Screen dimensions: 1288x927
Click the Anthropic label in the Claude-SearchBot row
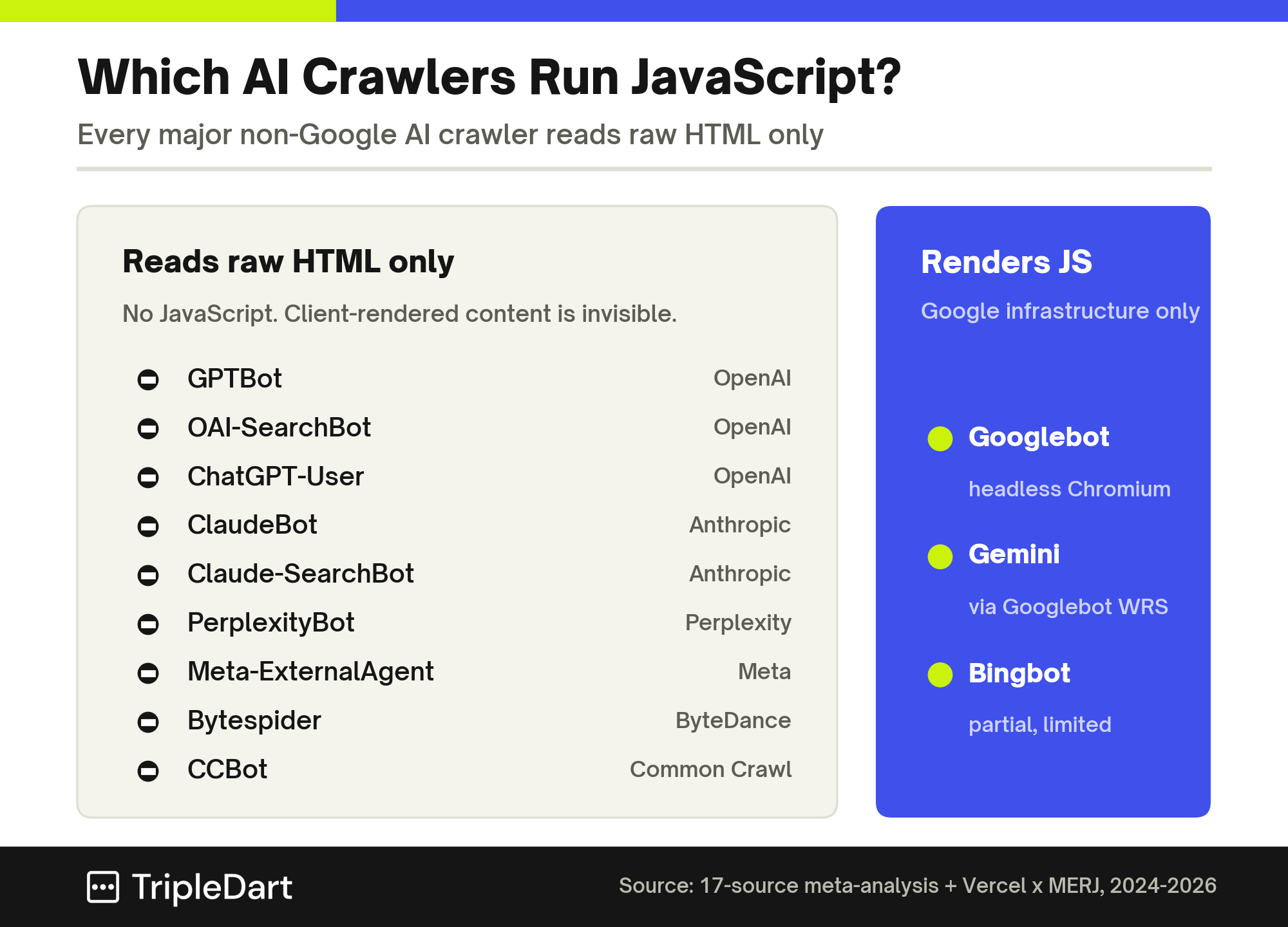(x=740, y=574)
